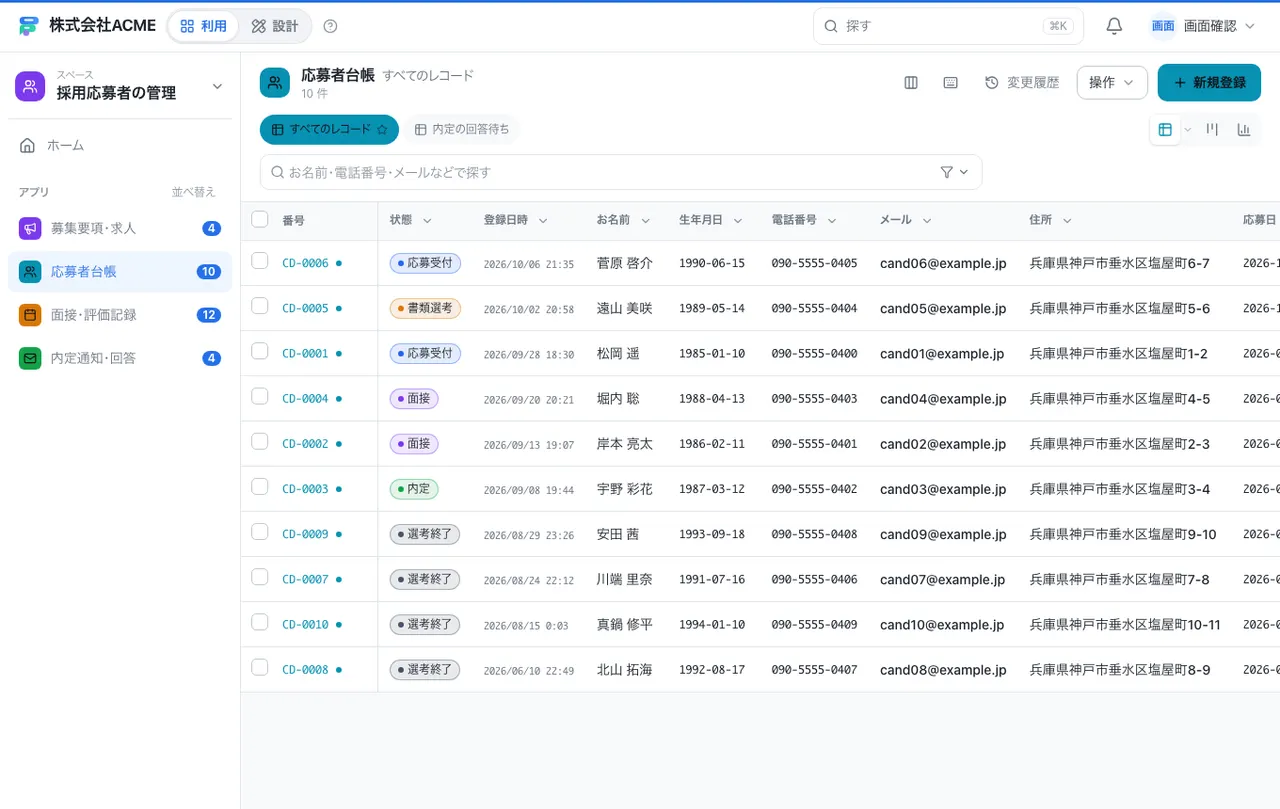
Task: Click the star on すべてのレコード tab
Action: (381, 129)
